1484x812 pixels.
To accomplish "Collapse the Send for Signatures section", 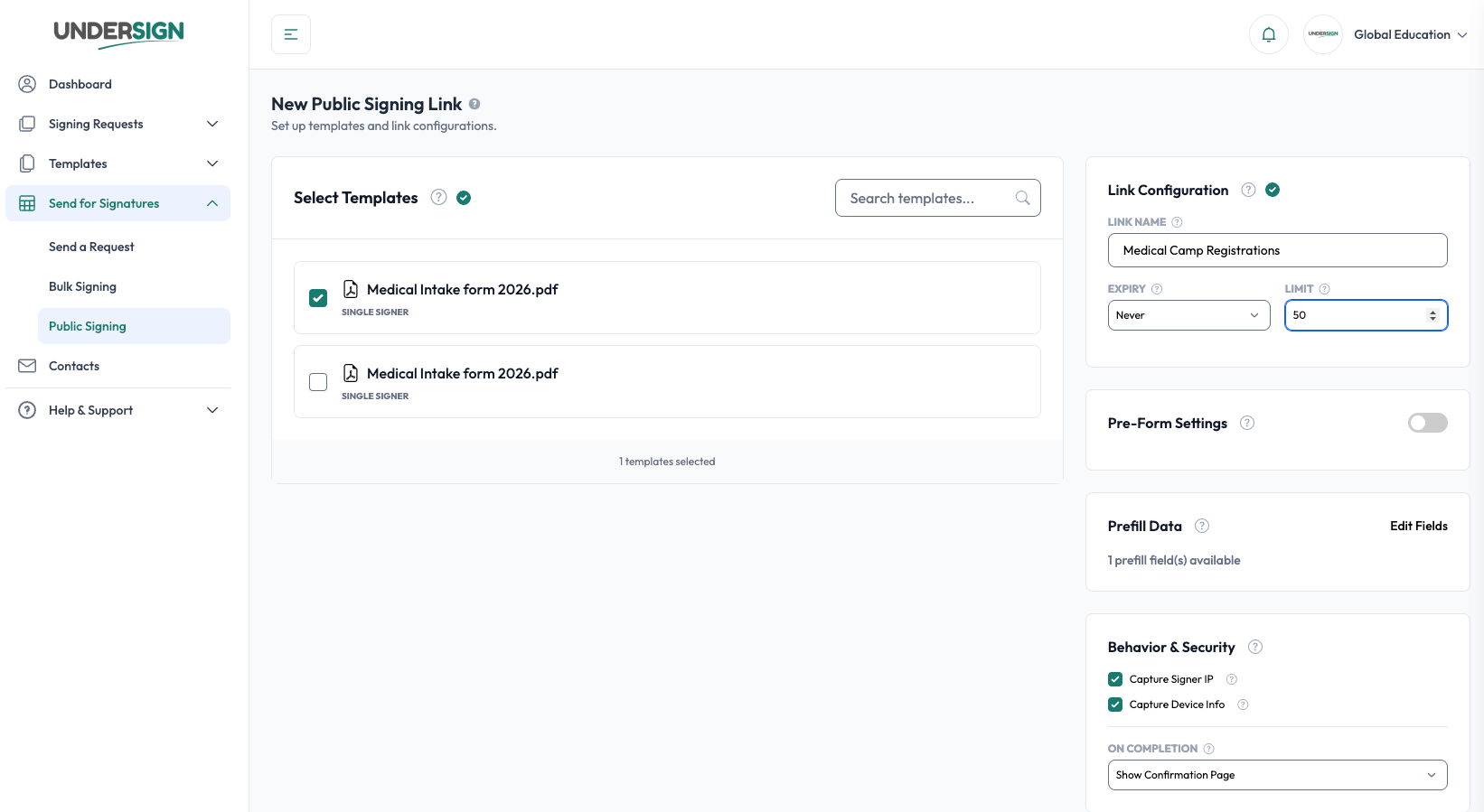I will pyautogui.click(x=118, y=203).
